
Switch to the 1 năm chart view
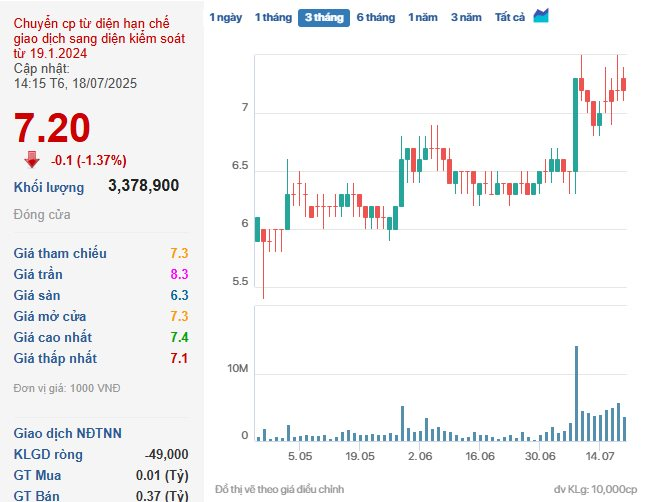423,17
